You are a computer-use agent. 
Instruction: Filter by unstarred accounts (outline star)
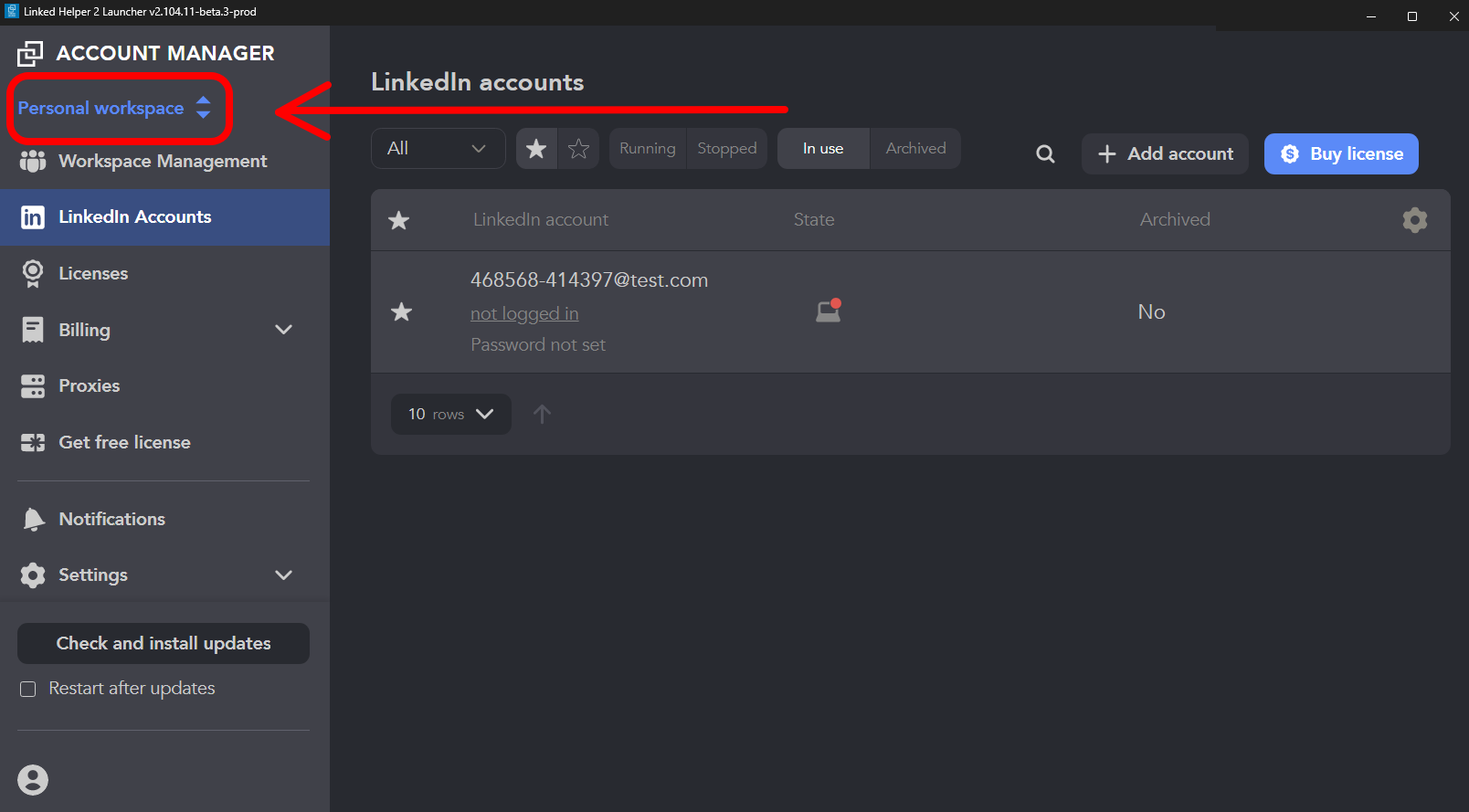pos(579,149)
